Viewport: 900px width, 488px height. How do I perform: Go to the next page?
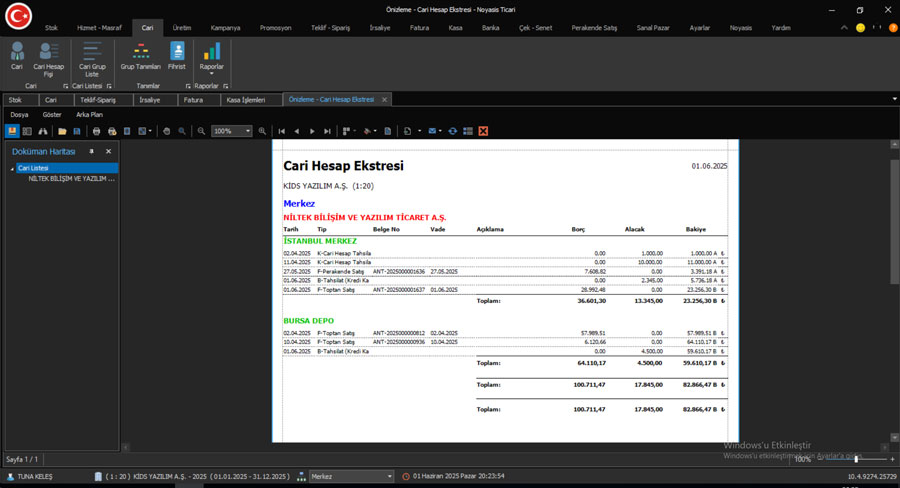[x=312, y=131]
